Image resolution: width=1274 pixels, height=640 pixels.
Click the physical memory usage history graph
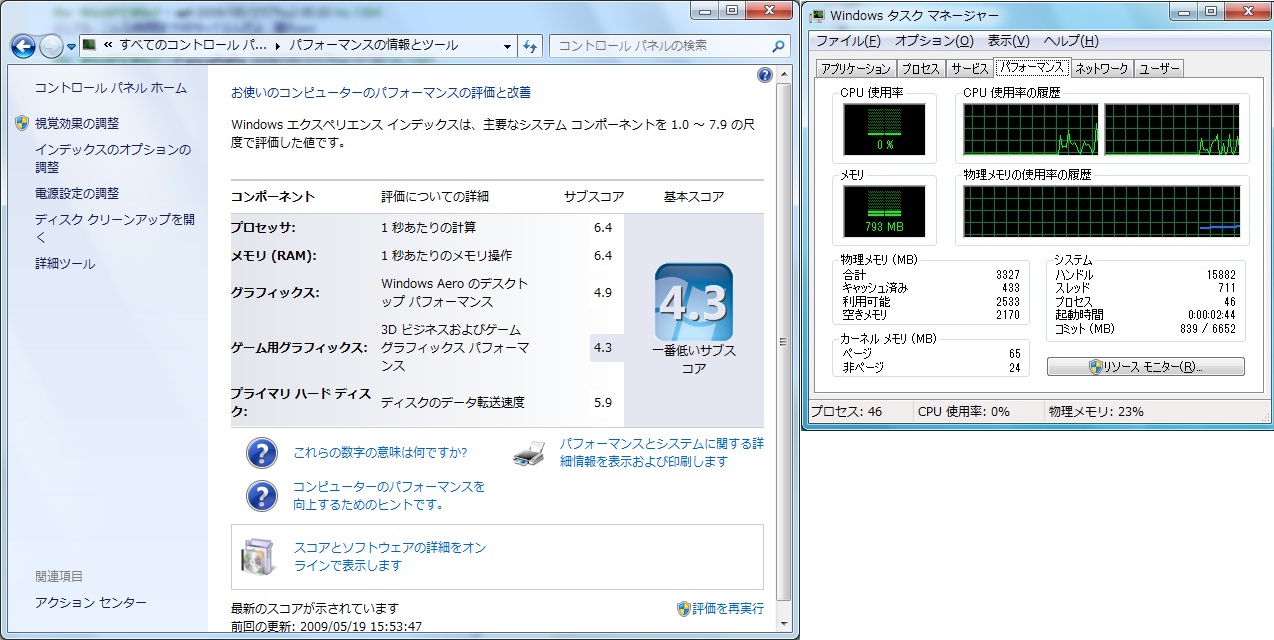click(1102, 212)
